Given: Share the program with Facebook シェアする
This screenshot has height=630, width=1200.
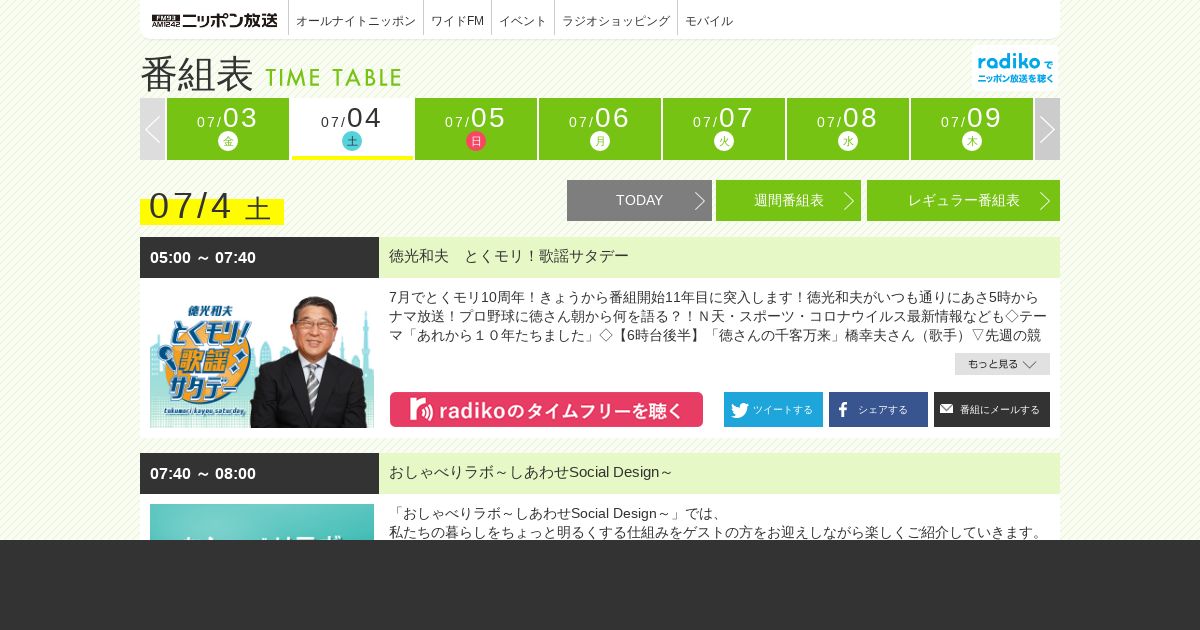Looking at the screenshot, I should [878, 410].
